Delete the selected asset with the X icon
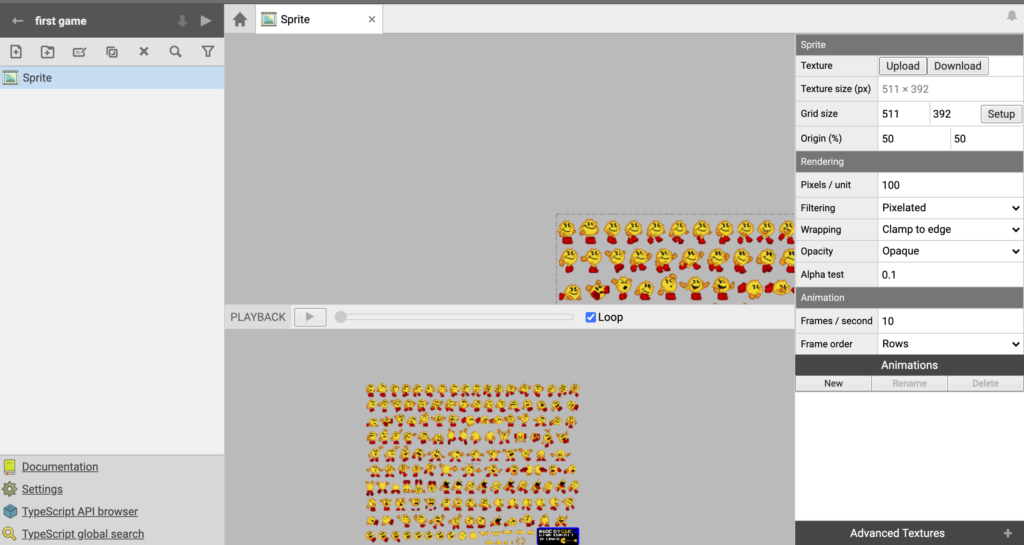Screen dimensions: 1024x545 pos(144,52)
